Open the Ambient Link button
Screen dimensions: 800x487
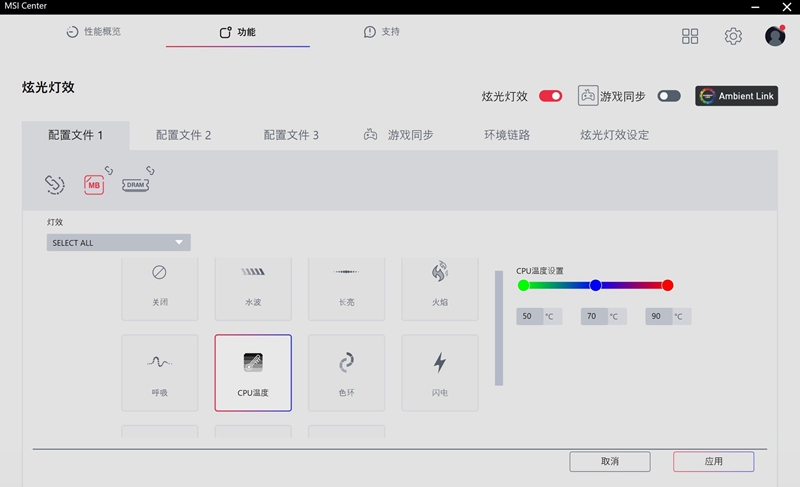coord(737,96)
